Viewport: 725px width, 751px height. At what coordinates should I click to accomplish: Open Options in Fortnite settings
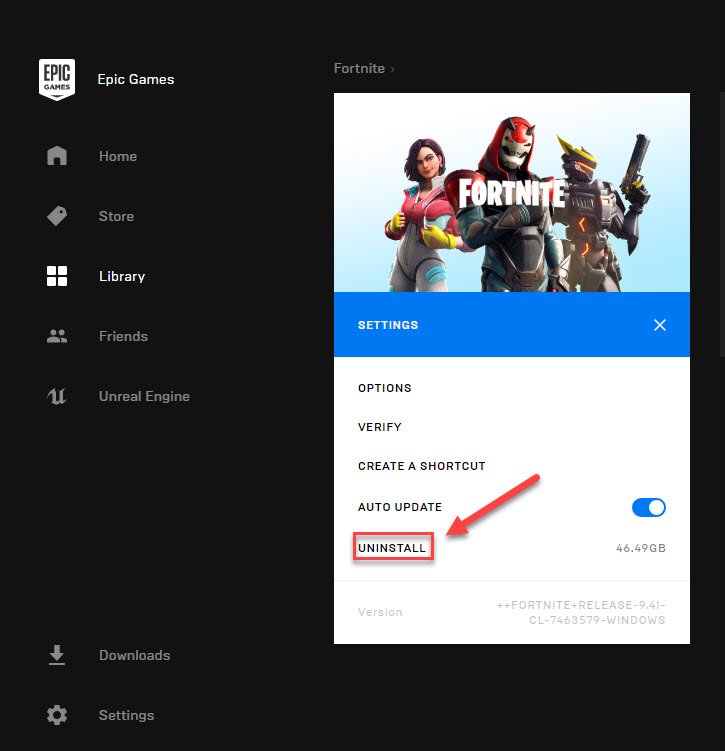pos(384,388)
